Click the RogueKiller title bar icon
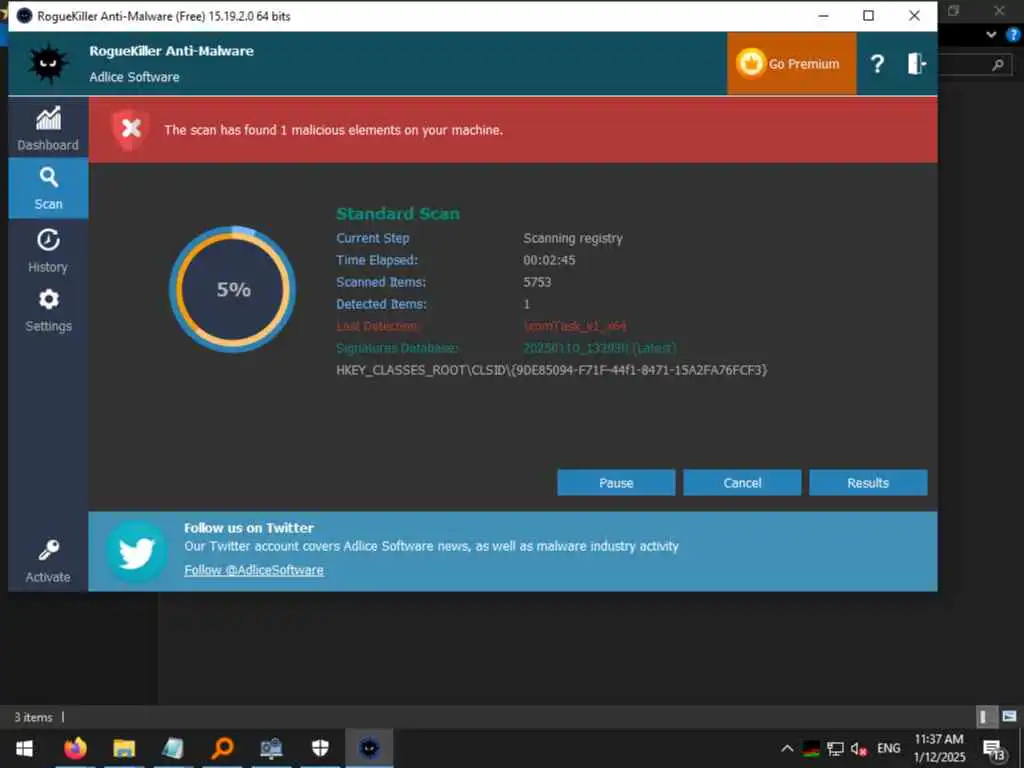 pyautogui.click(x=24, y=16)
